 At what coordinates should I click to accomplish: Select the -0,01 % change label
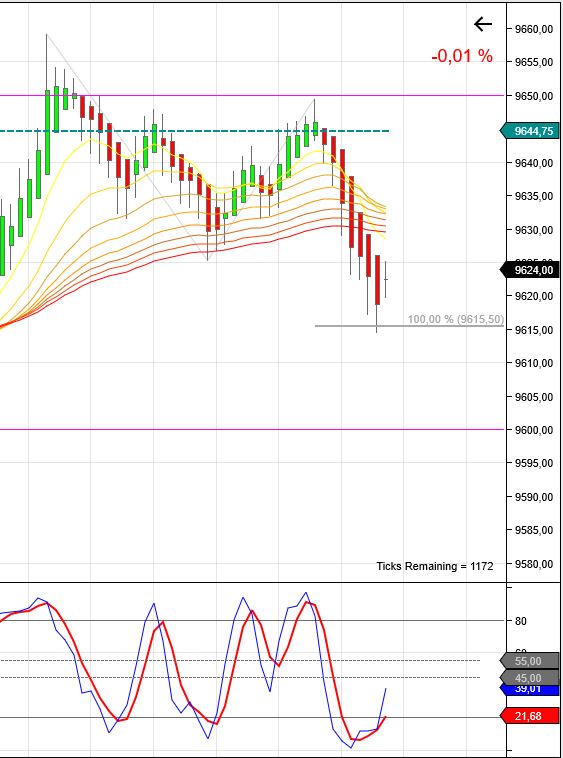click(x=462, y=56)
